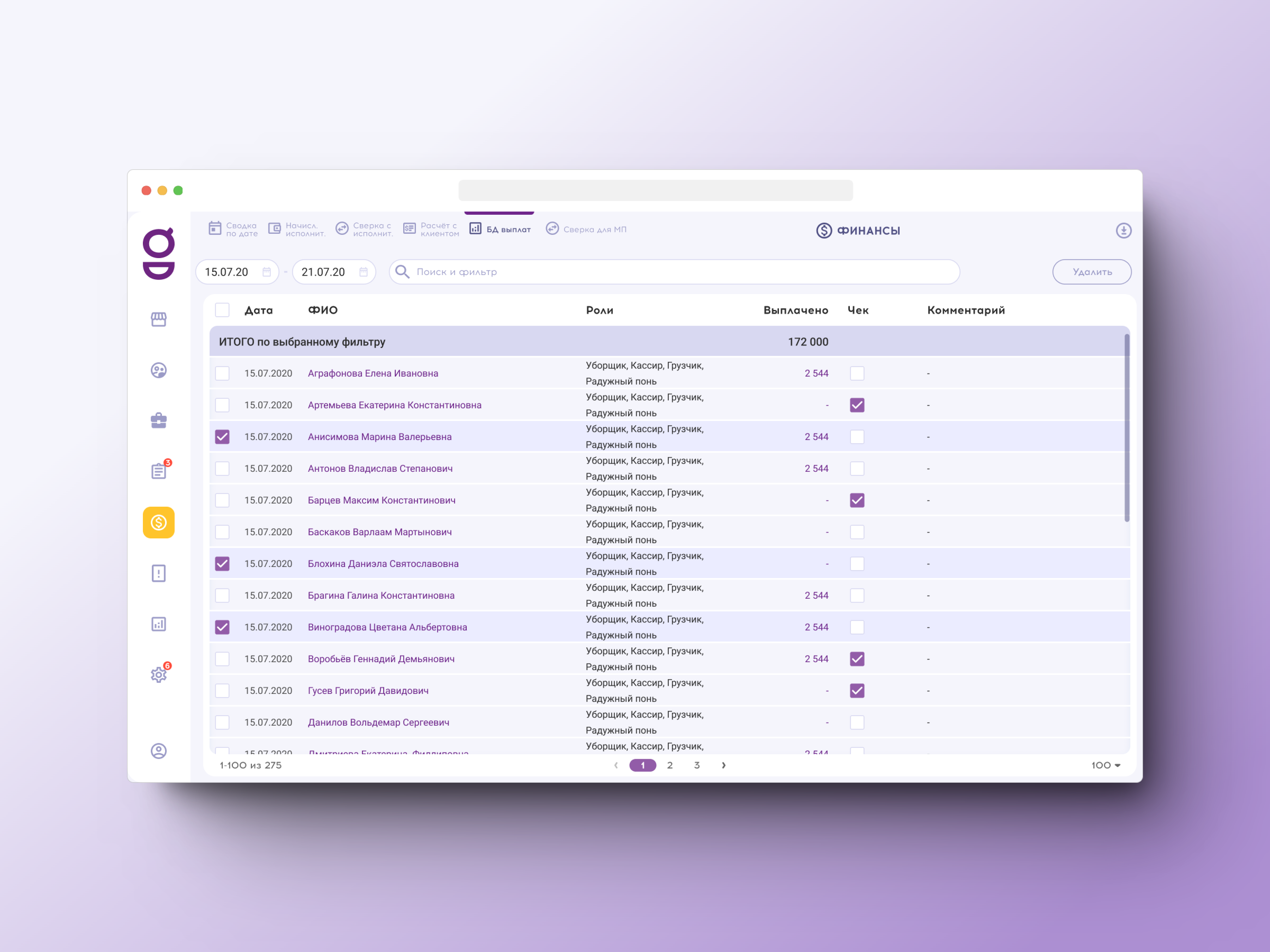
Task: Open Данилов Вольдемар Сергеевич link
Action: [x=379, y=722]
